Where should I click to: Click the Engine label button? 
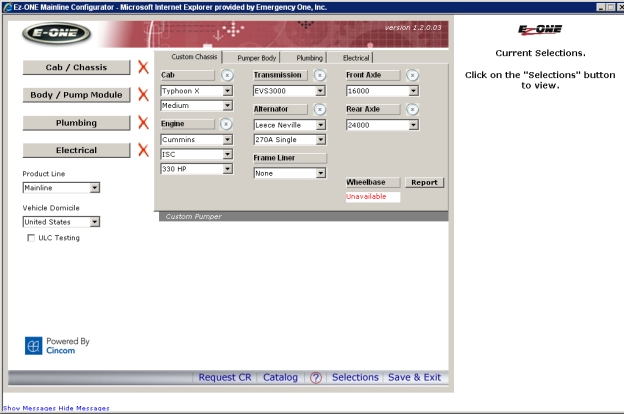tap(187, 124)
